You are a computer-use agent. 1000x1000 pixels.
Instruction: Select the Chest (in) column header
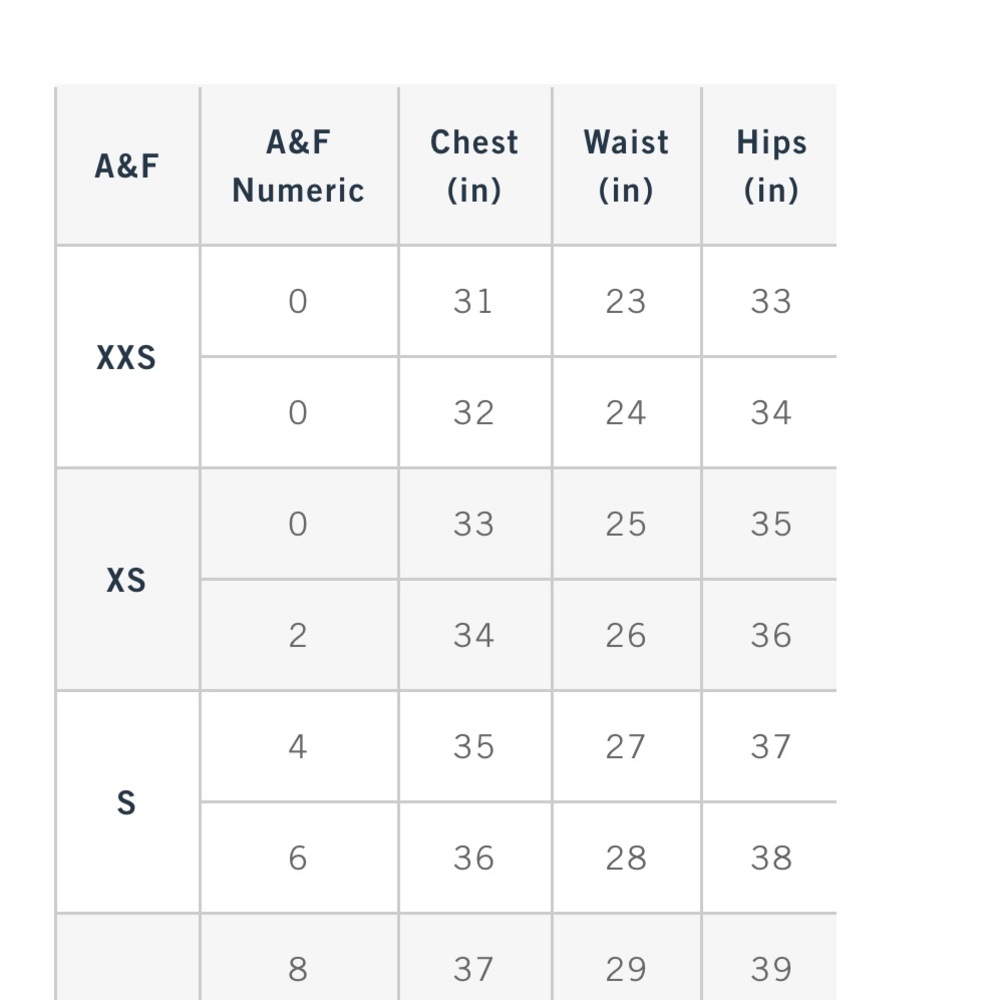474,166
